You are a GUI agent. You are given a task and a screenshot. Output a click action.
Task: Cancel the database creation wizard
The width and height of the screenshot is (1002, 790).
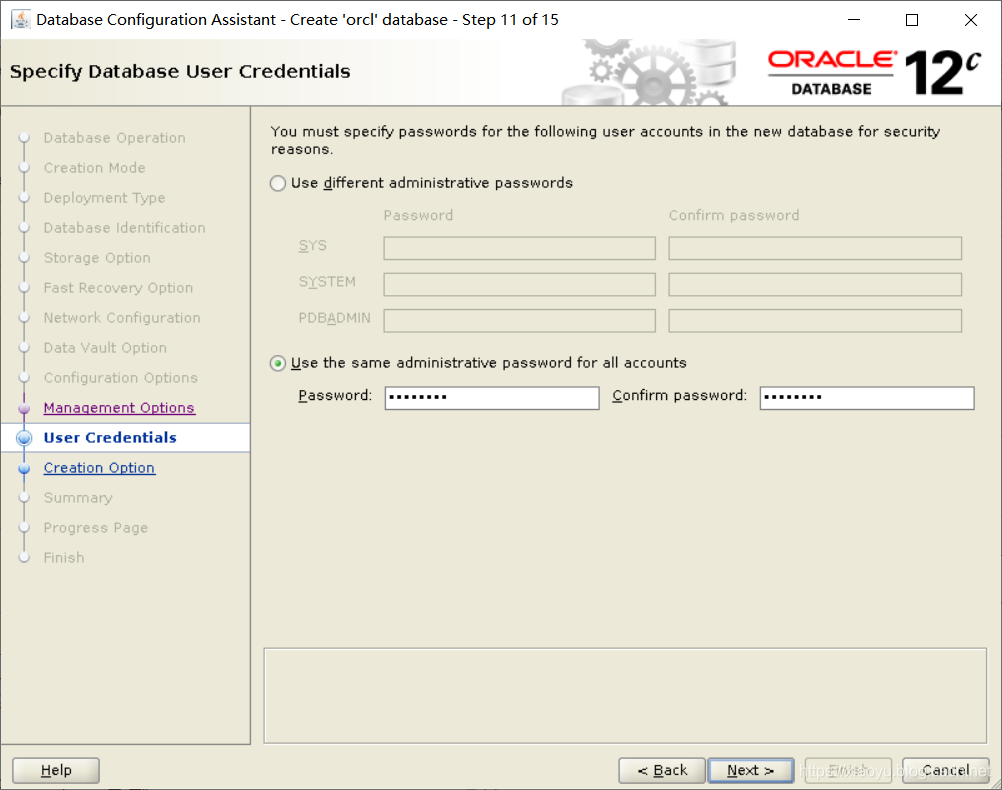pos(945,770)
